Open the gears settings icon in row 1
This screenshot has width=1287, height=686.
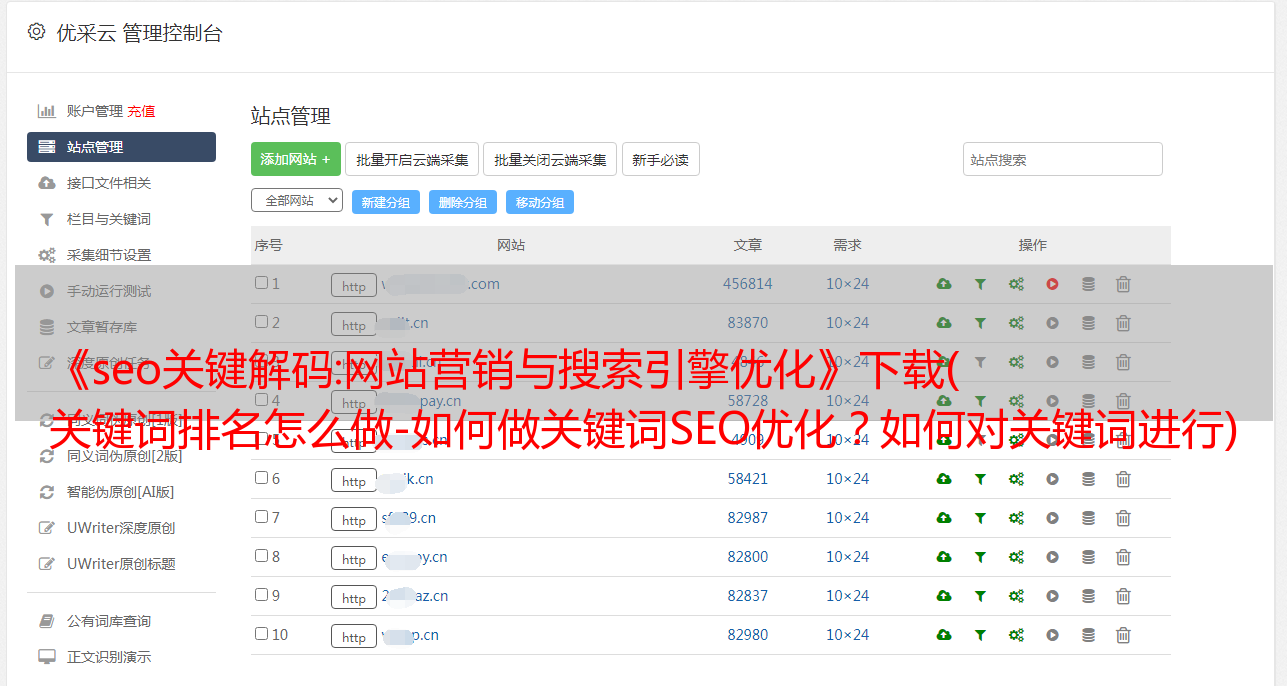pos(1016,284)
